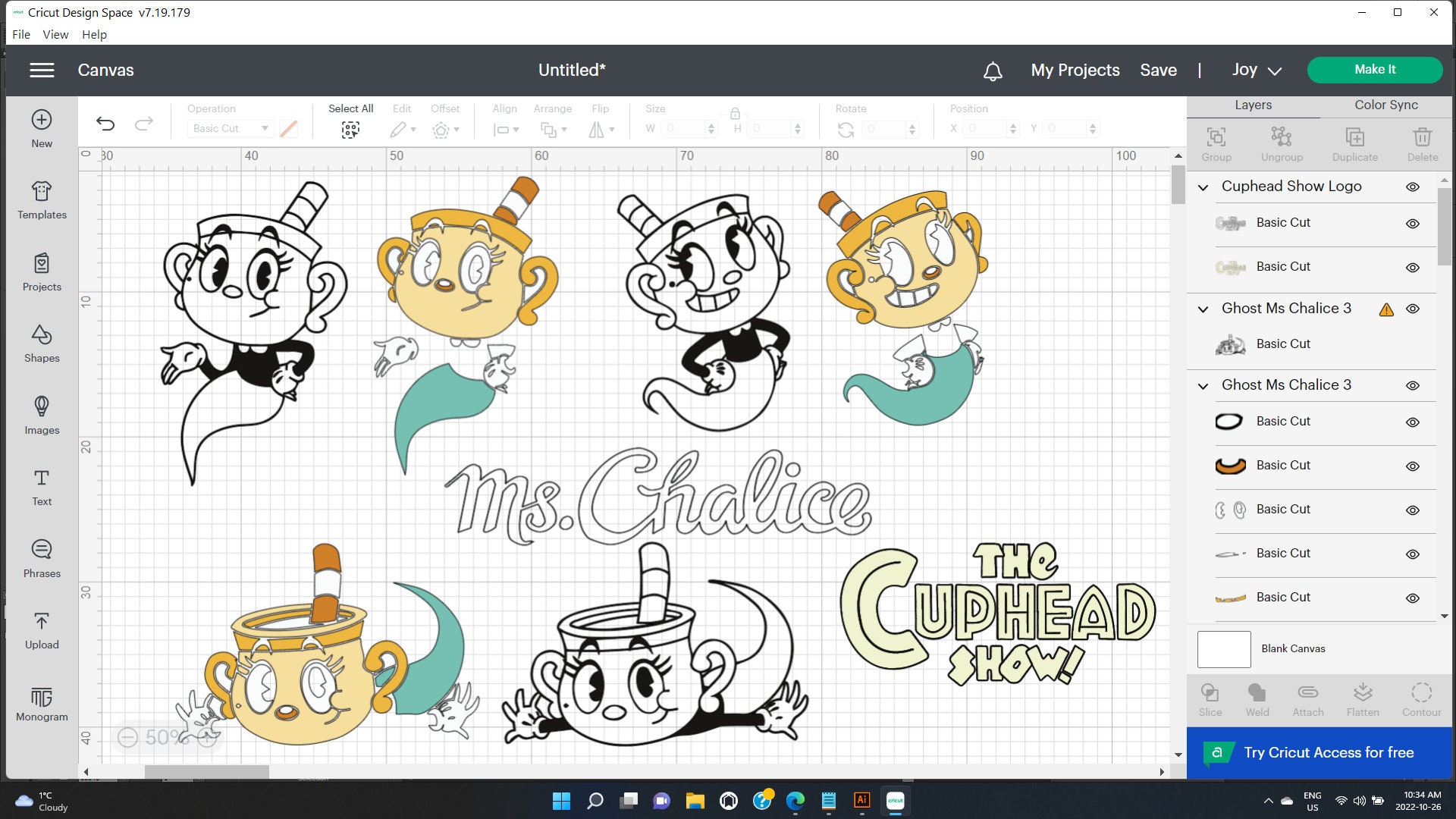
Task: Open the operation color swatch
Action: coord(288,129)
